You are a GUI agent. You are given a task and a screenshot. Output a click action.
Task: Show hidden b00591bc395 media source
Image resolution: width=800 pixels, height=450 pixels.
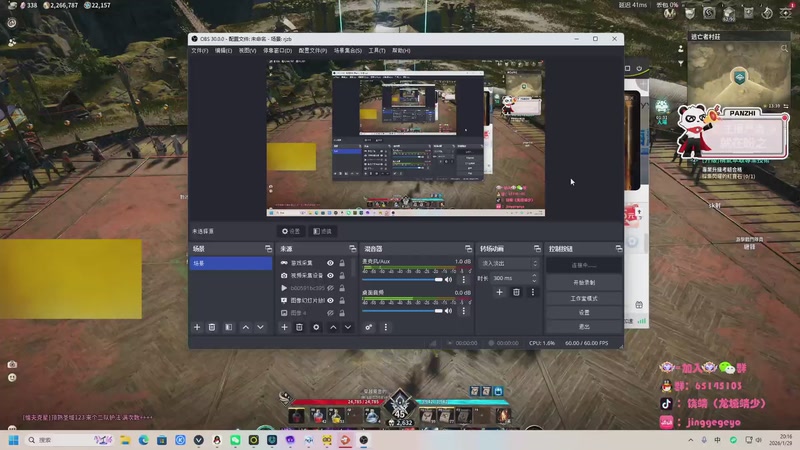pos(330,288)
